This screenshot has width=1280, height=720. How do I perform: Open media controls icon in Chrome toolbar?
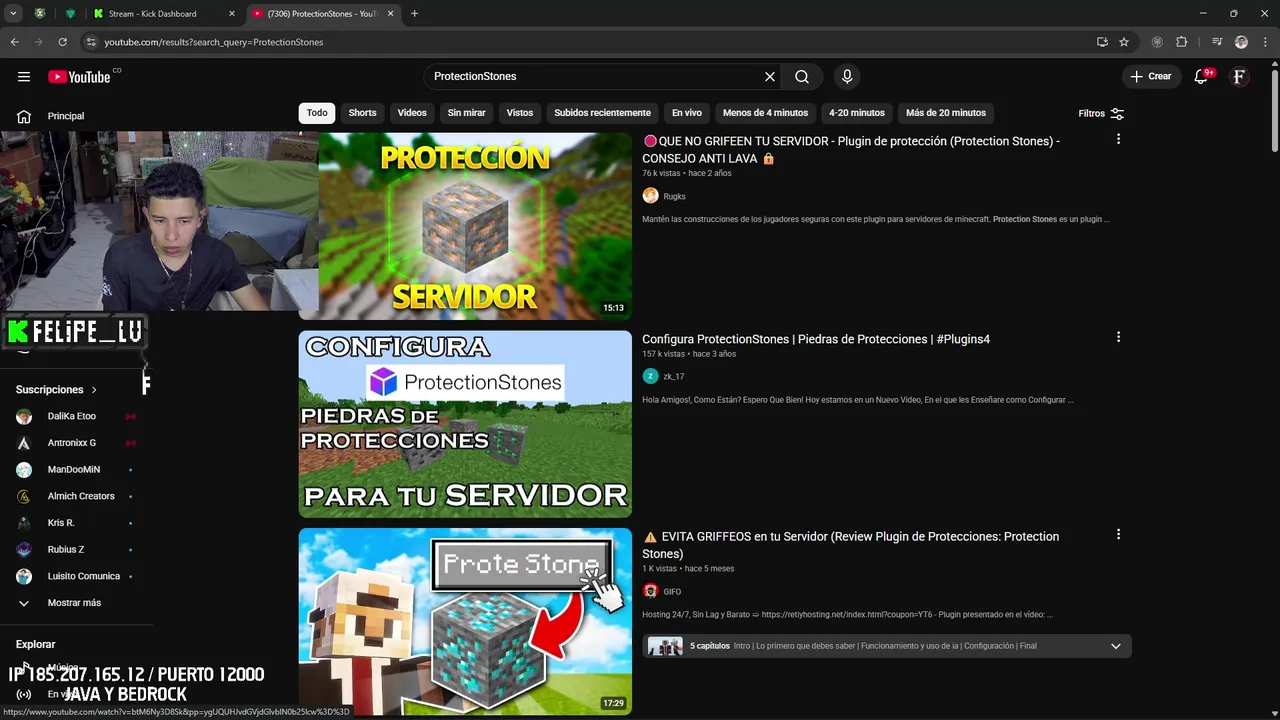pos(1217,42)
